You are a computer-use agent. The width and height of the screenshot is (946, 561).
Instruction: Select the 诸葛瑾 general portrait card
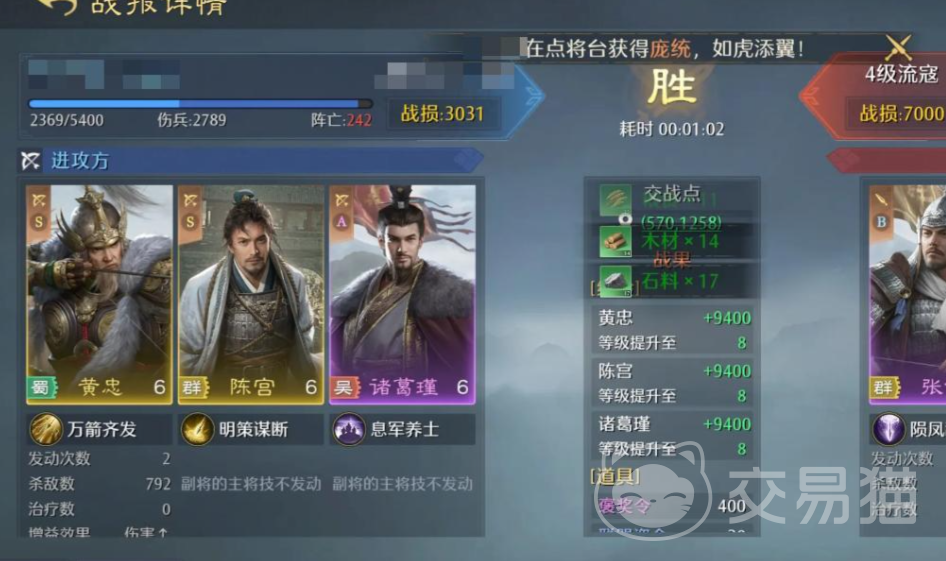(x=402, y=294)
